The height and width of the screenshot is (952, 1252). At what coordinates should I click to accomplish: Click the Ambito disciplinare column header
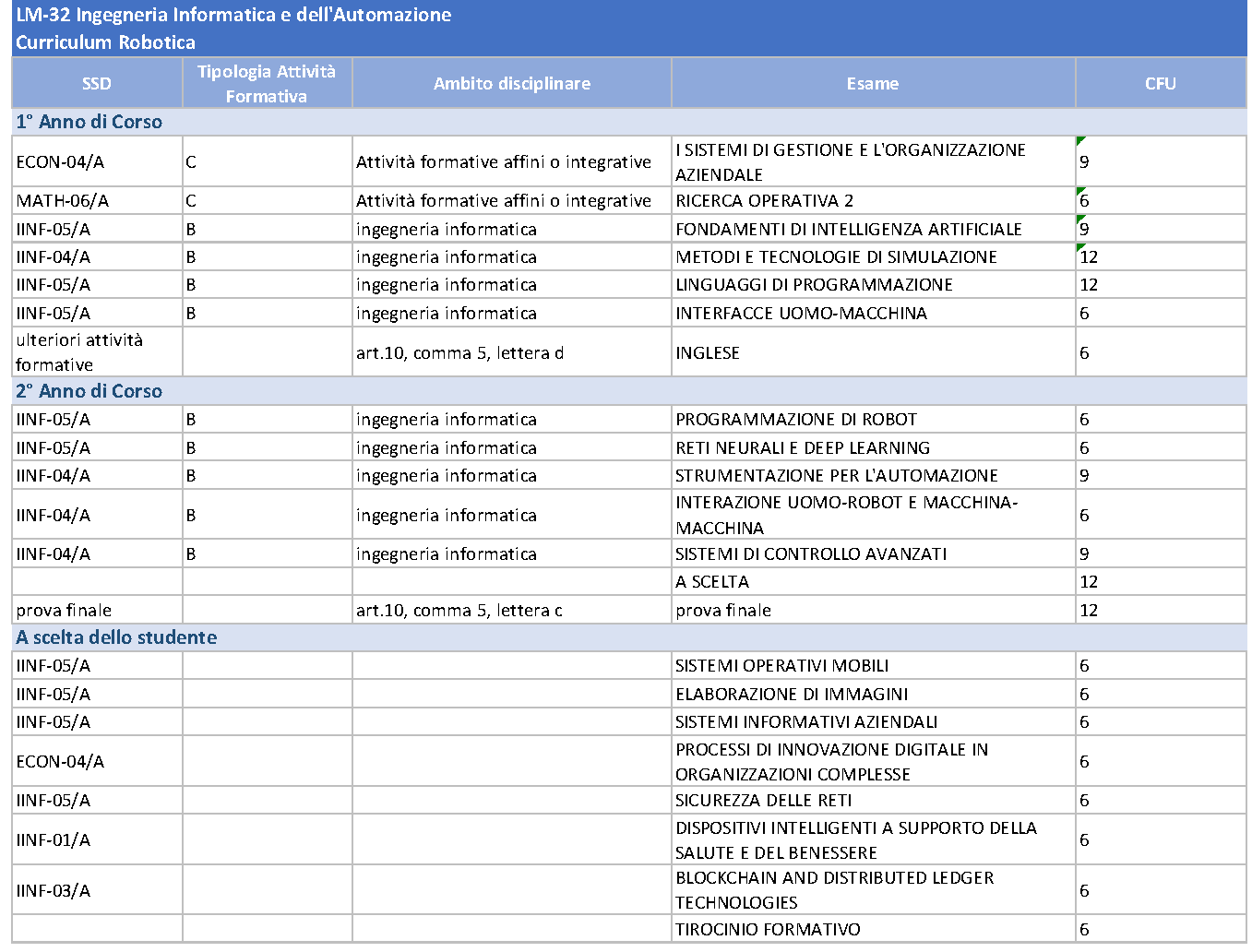[x=512, y=83]
